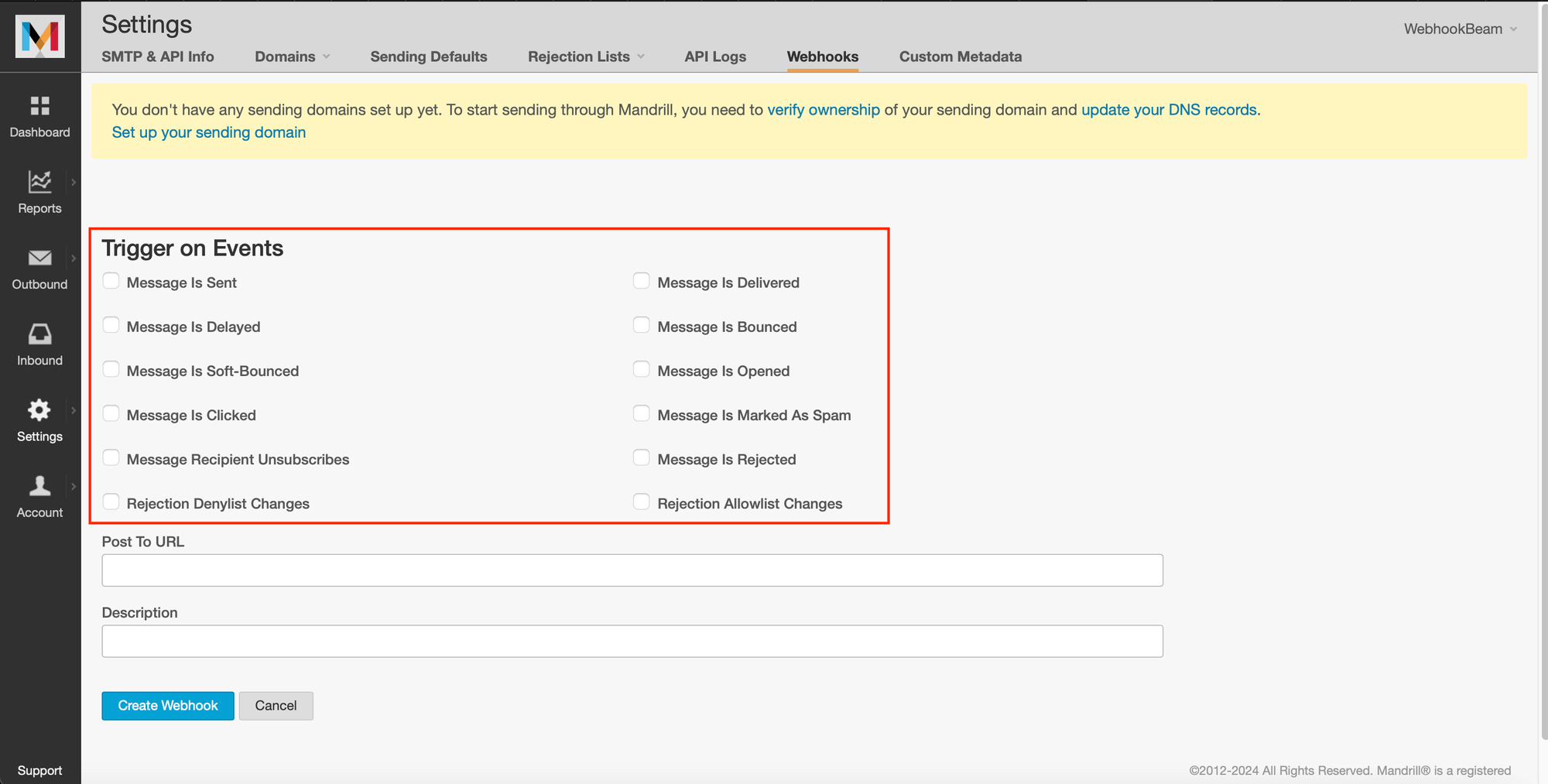This screenshot has width=1548, height=784.
Task: Toggle the Rejection Denylist Changes checkbox
Action: coord(111,502)
